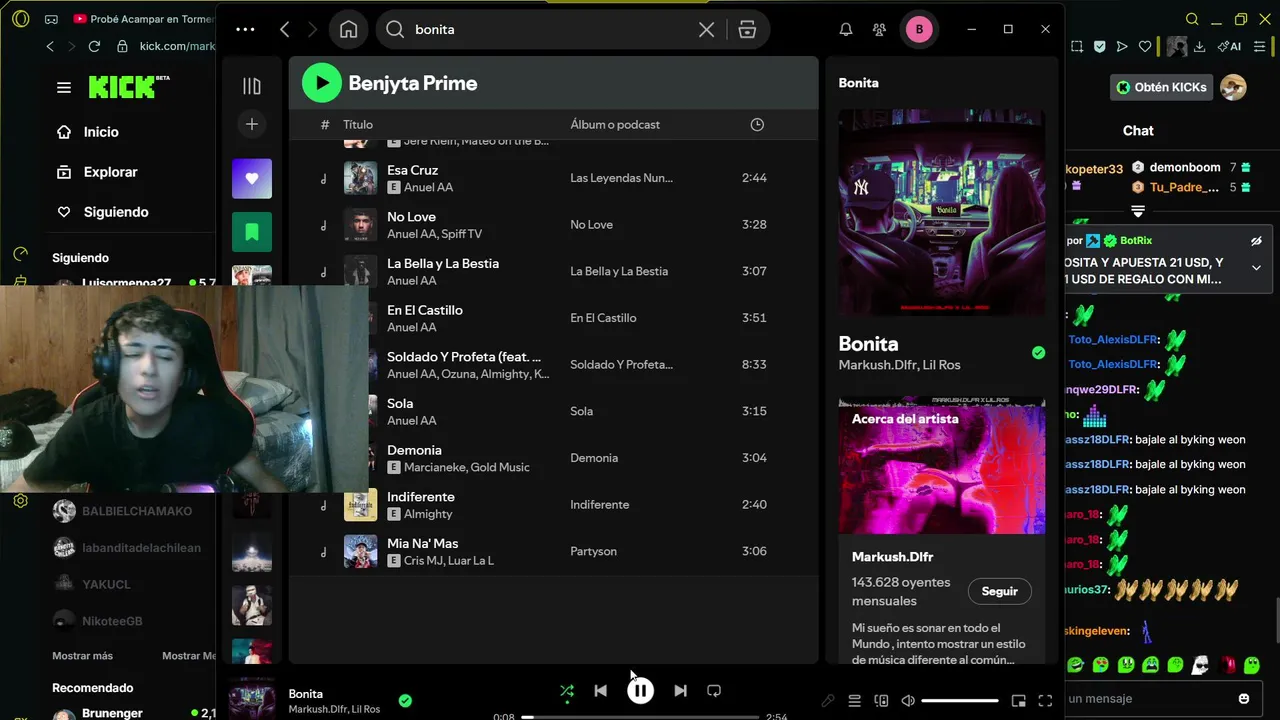Image resolution: width=1280 pixels, height=720 pixels.
Task: Adjust the Spotify volume slider
Action: [960, 701]
